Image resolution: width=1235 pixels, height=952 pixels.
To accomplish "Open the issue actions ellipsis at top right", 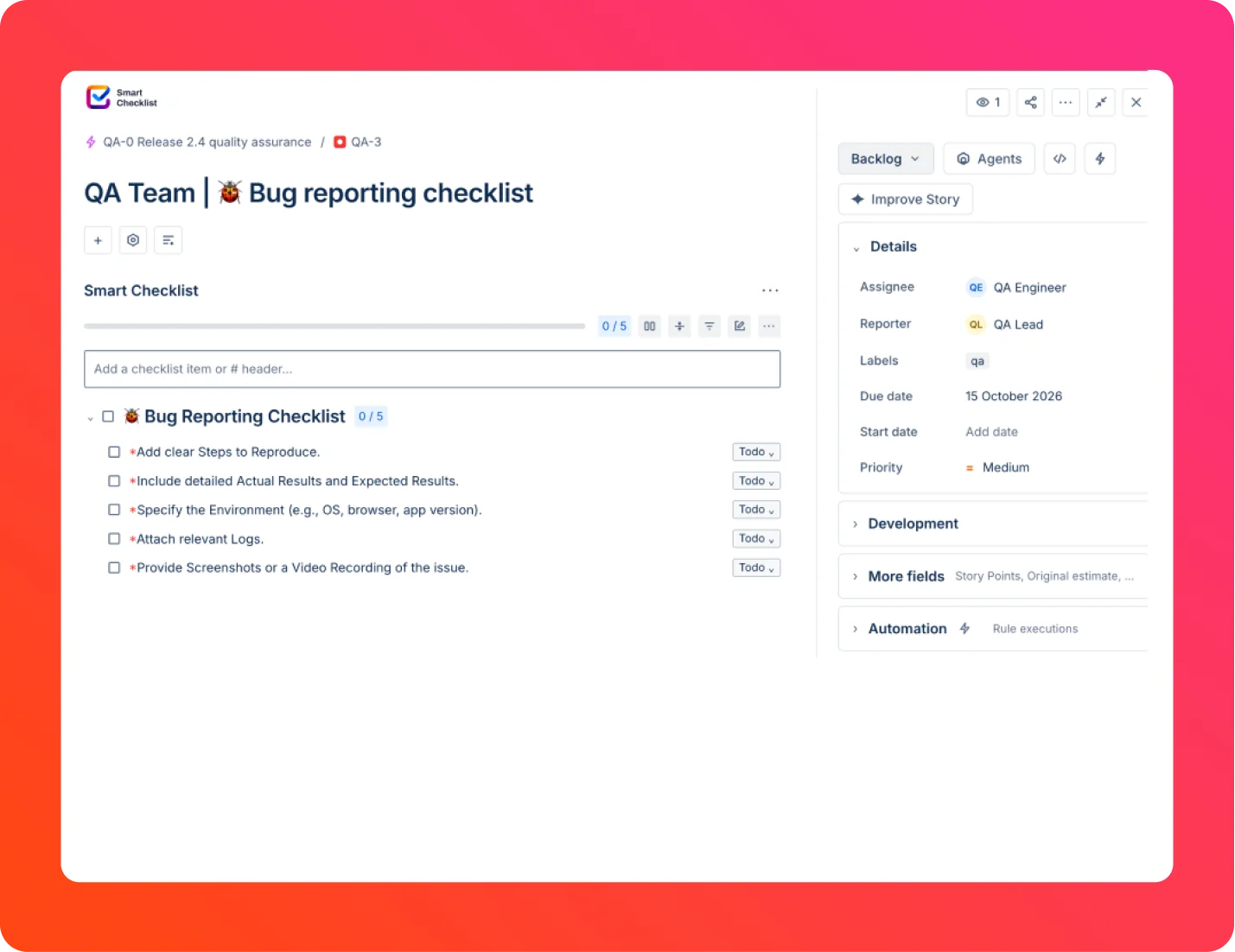I will 1066,102.
